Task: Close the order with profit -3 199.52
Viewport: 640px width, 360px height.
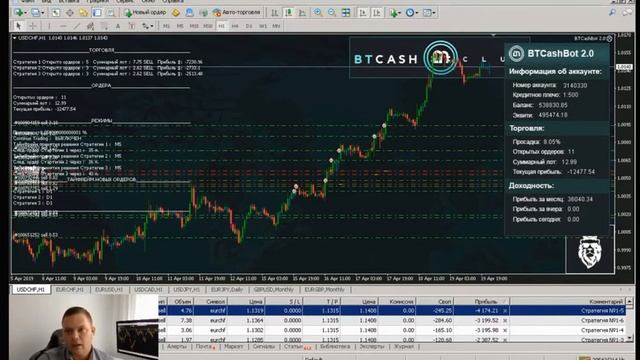Action: pyautogui.click(x=504, y=320)
